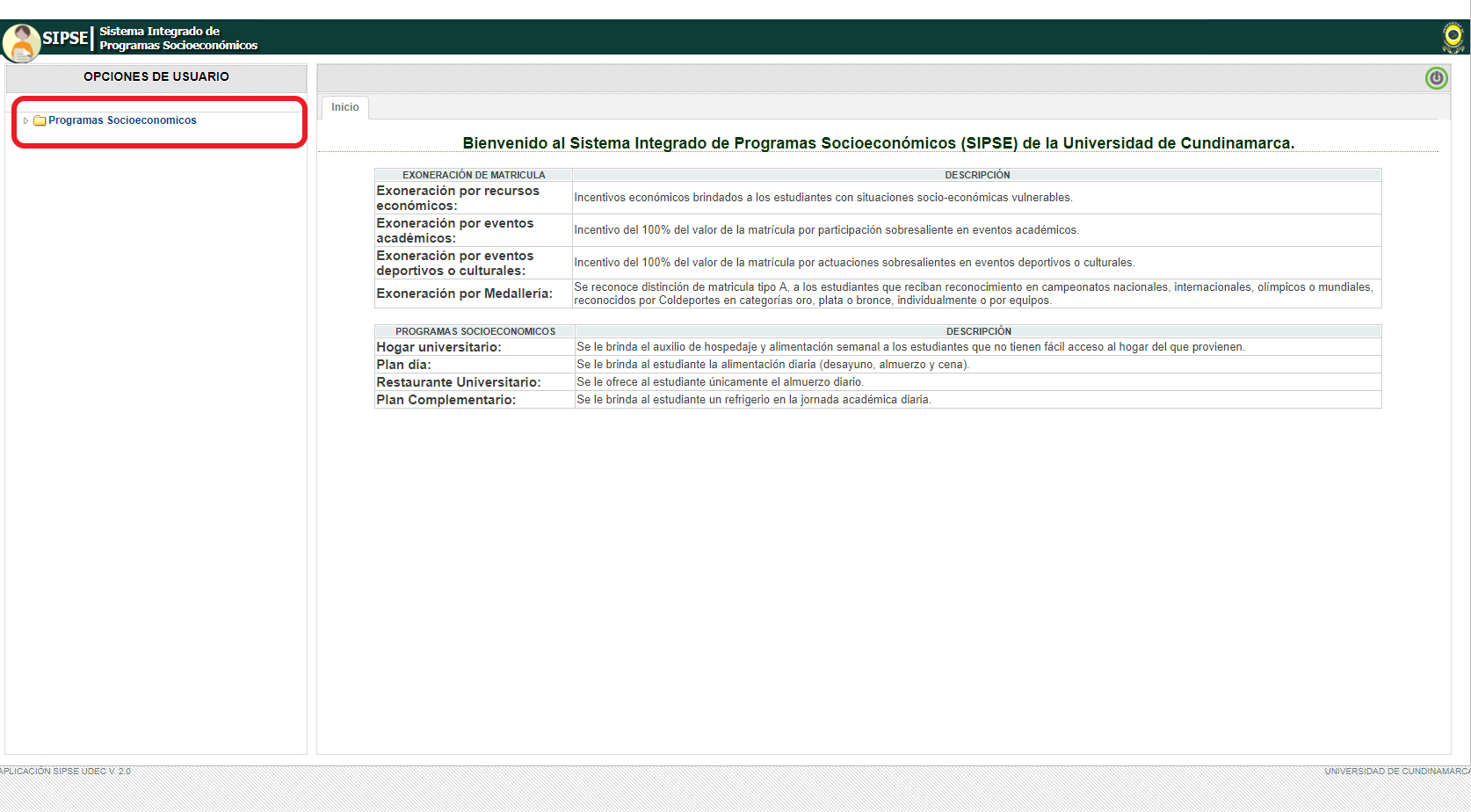The height and width of the screenshot is (812, 1471).
Task: Click the refrigerio en la jornada description
Action: [x=753, y=400]
